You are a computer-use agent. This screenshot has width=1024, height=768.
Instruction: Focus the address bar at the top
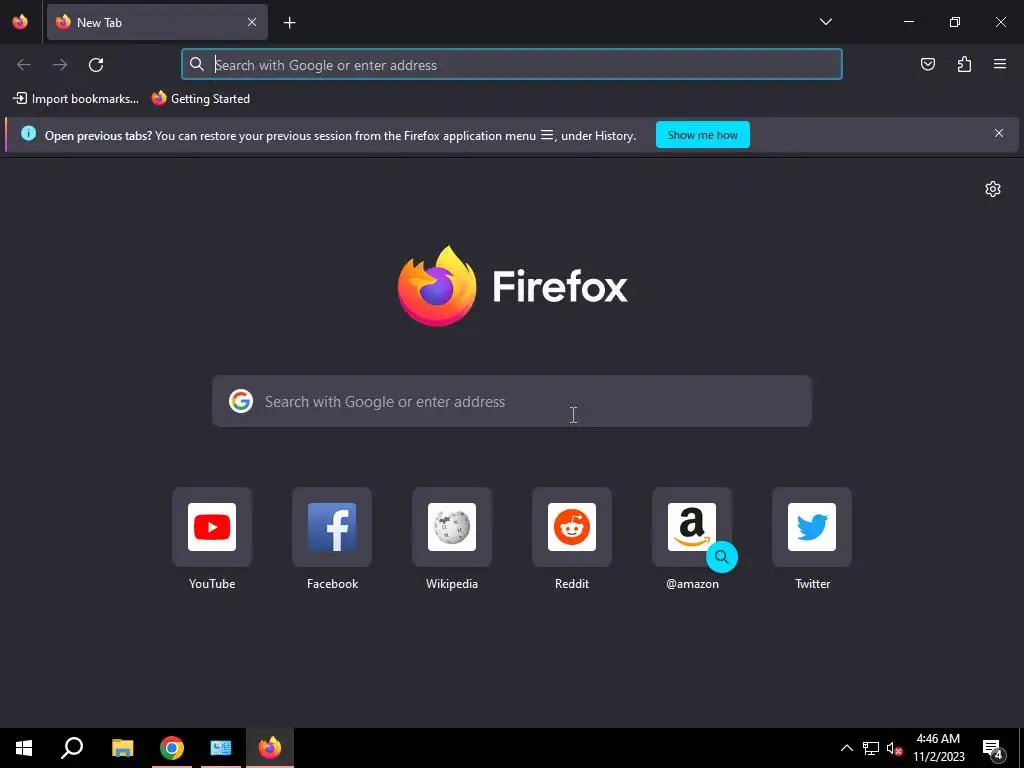coord(512,65)
